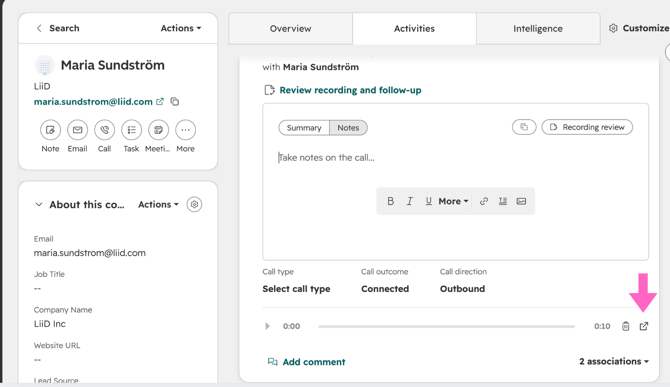Viewport: 670px width, 387px height.
Task: Select the Notes toggle option
Action: 348,128
